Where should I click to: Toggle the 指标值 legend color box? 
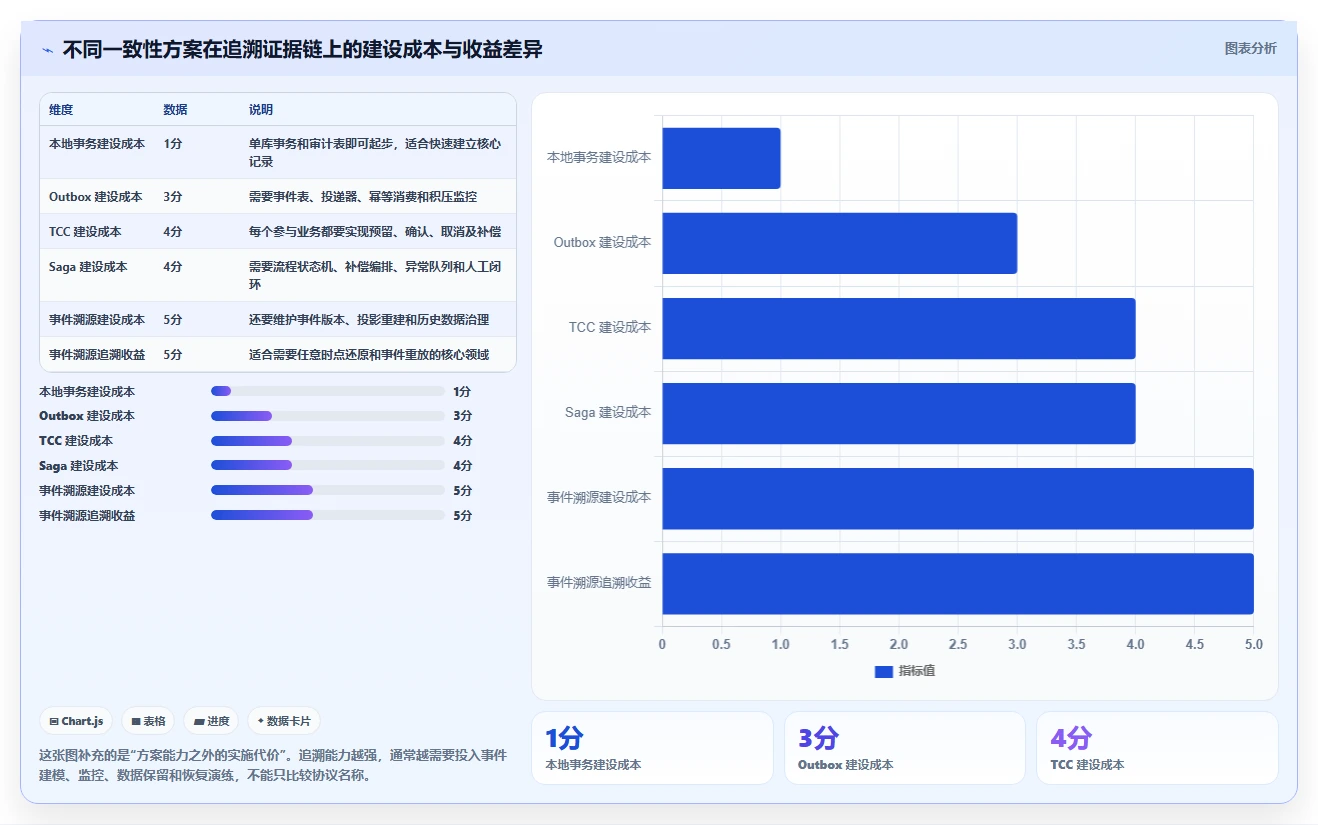tap(883, 672)
